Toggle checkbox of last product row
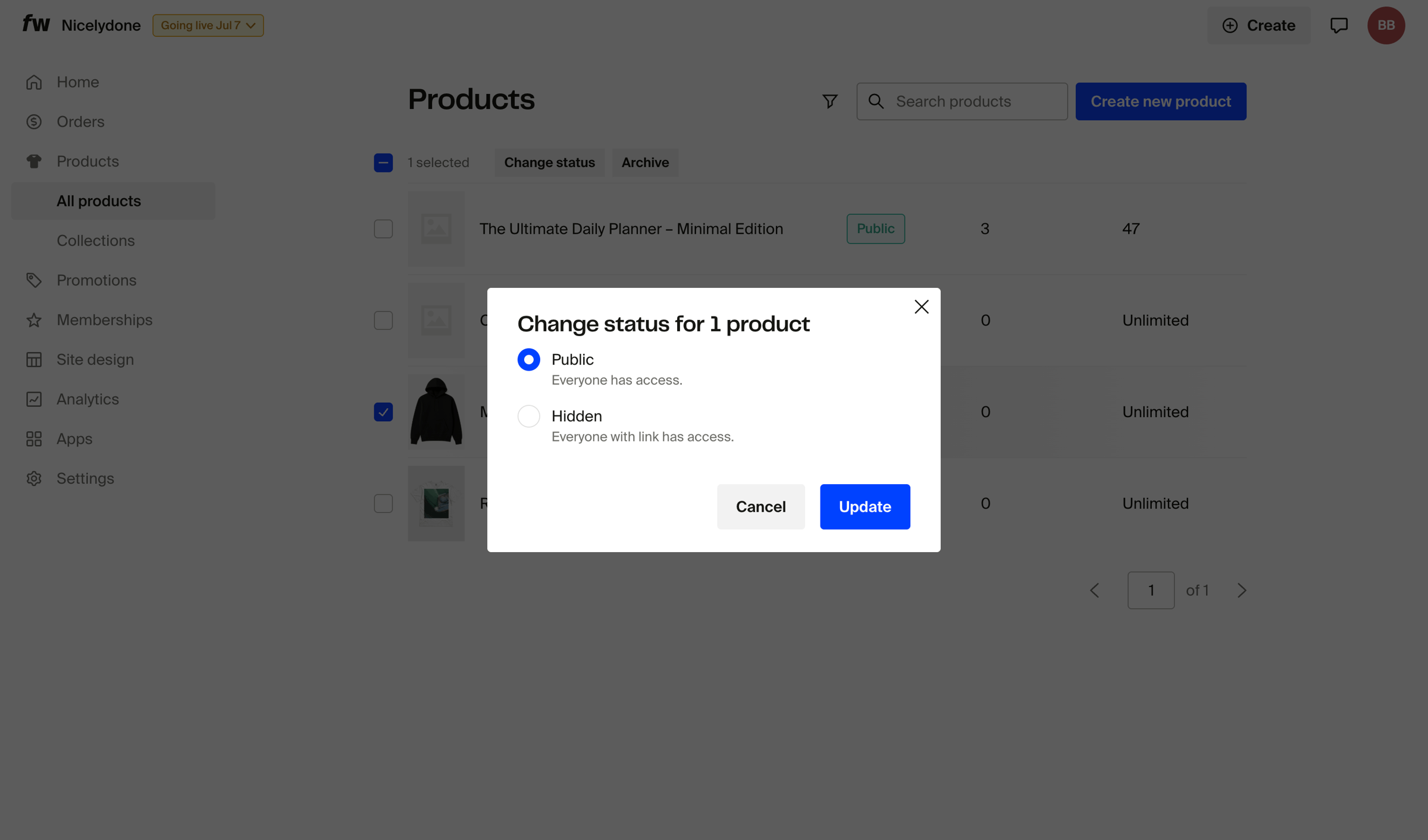Viewport: 1428px width, 840px height. tap(383, 503)
